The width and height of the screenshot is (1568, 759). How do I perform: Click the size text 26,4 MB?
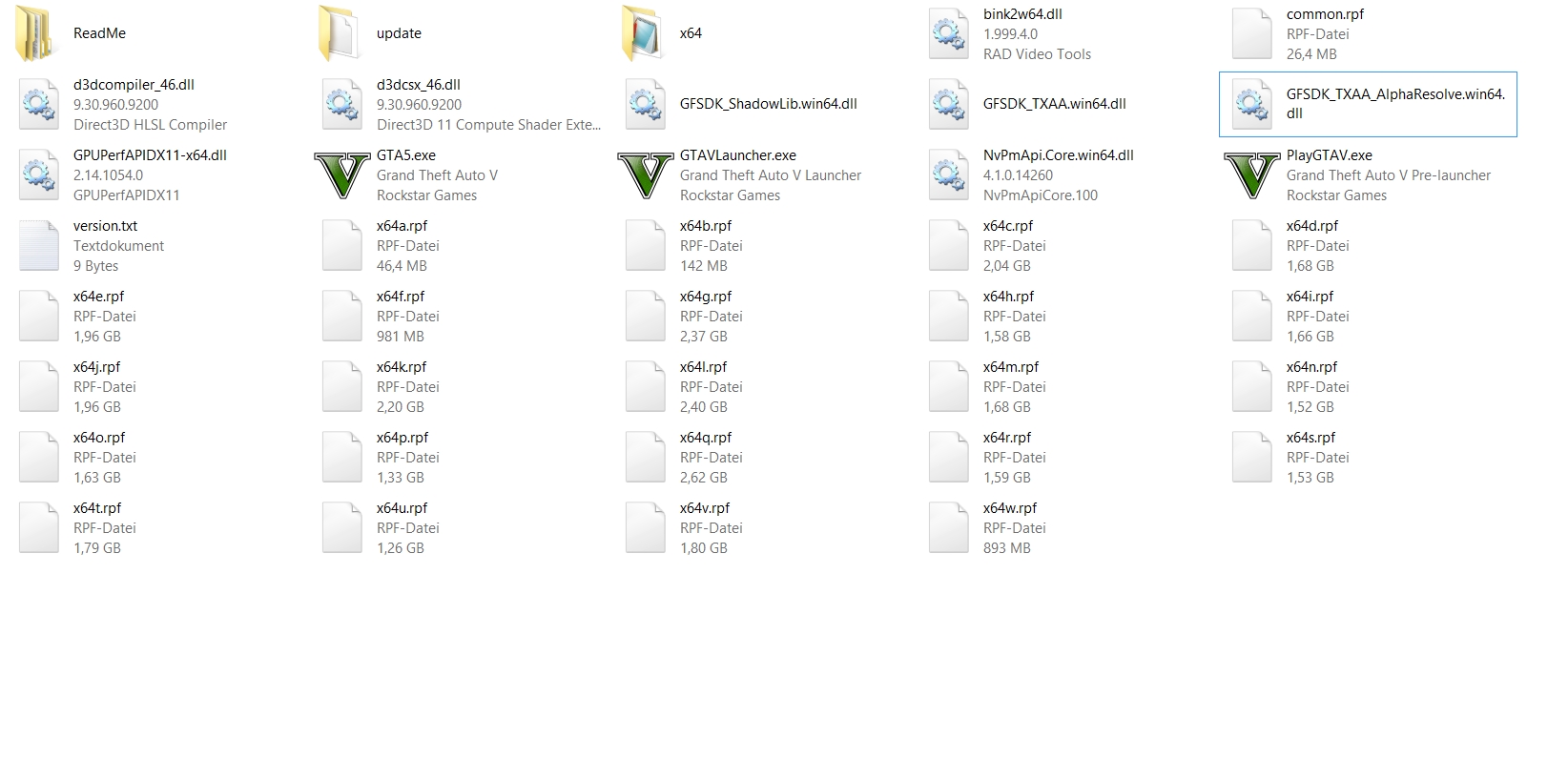1311,54
